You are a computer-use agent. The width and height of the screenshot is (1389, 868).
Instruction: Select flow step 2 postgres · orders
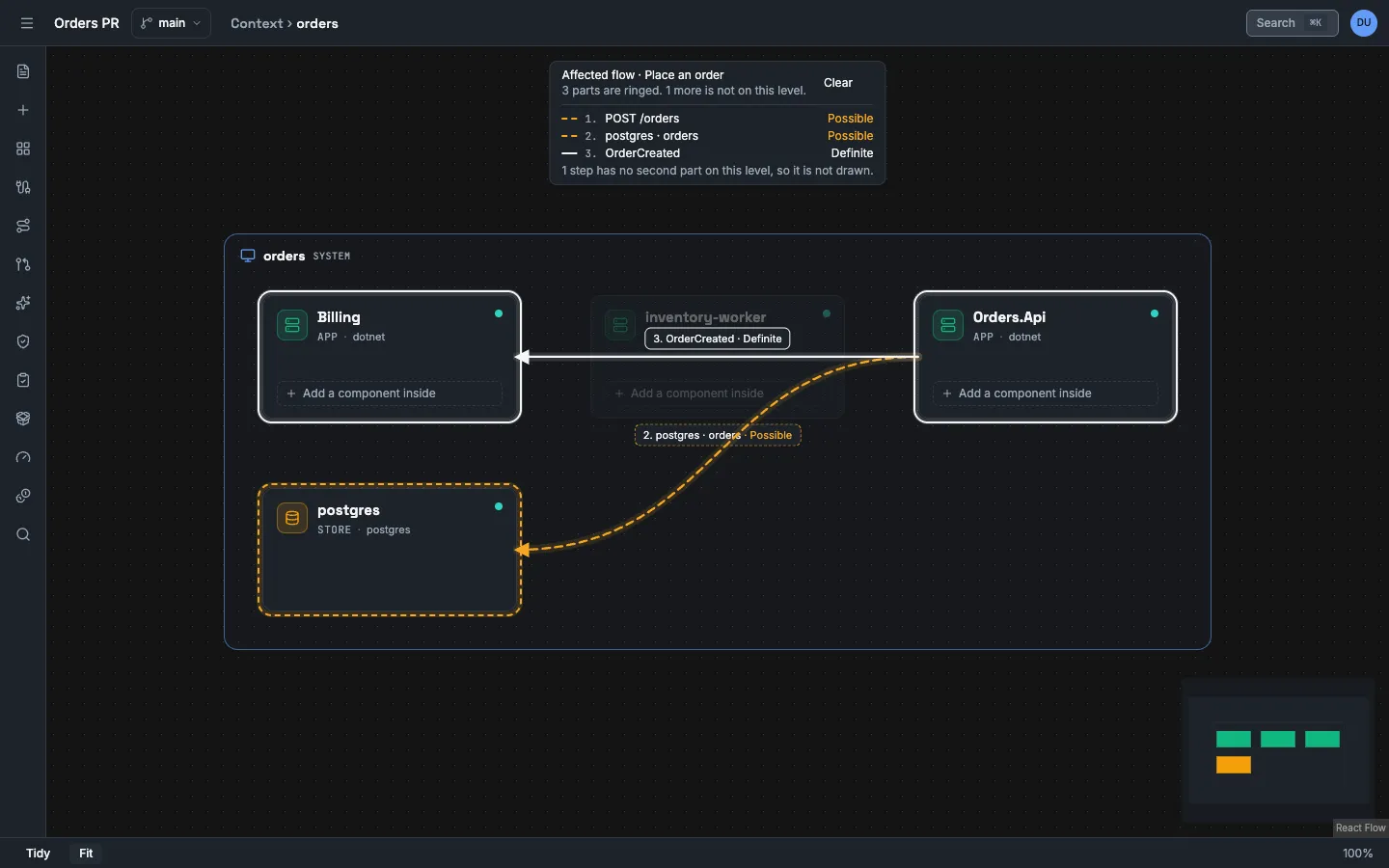click(x=717, y=136)
